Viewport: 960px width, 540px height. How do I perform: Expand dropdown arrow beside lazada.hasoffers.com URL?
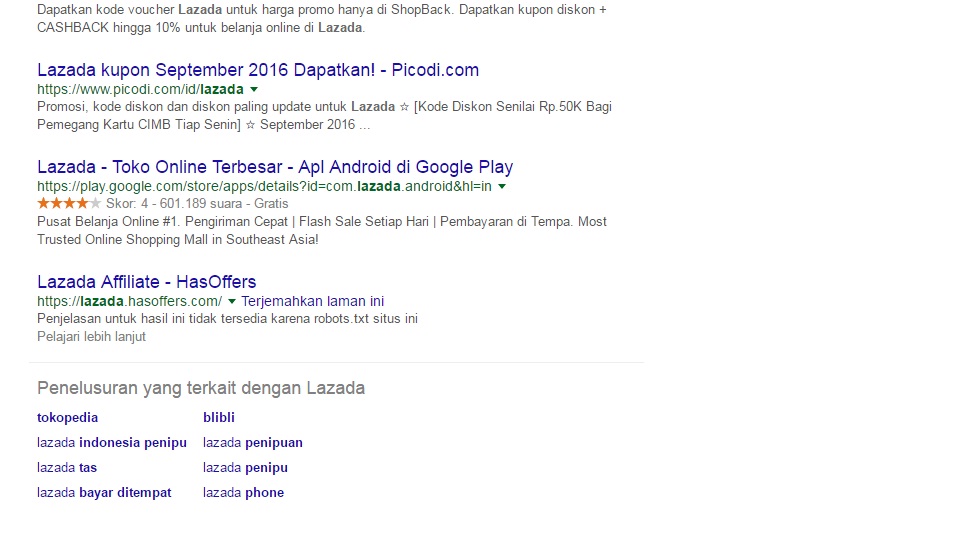[x=231, y=301]
